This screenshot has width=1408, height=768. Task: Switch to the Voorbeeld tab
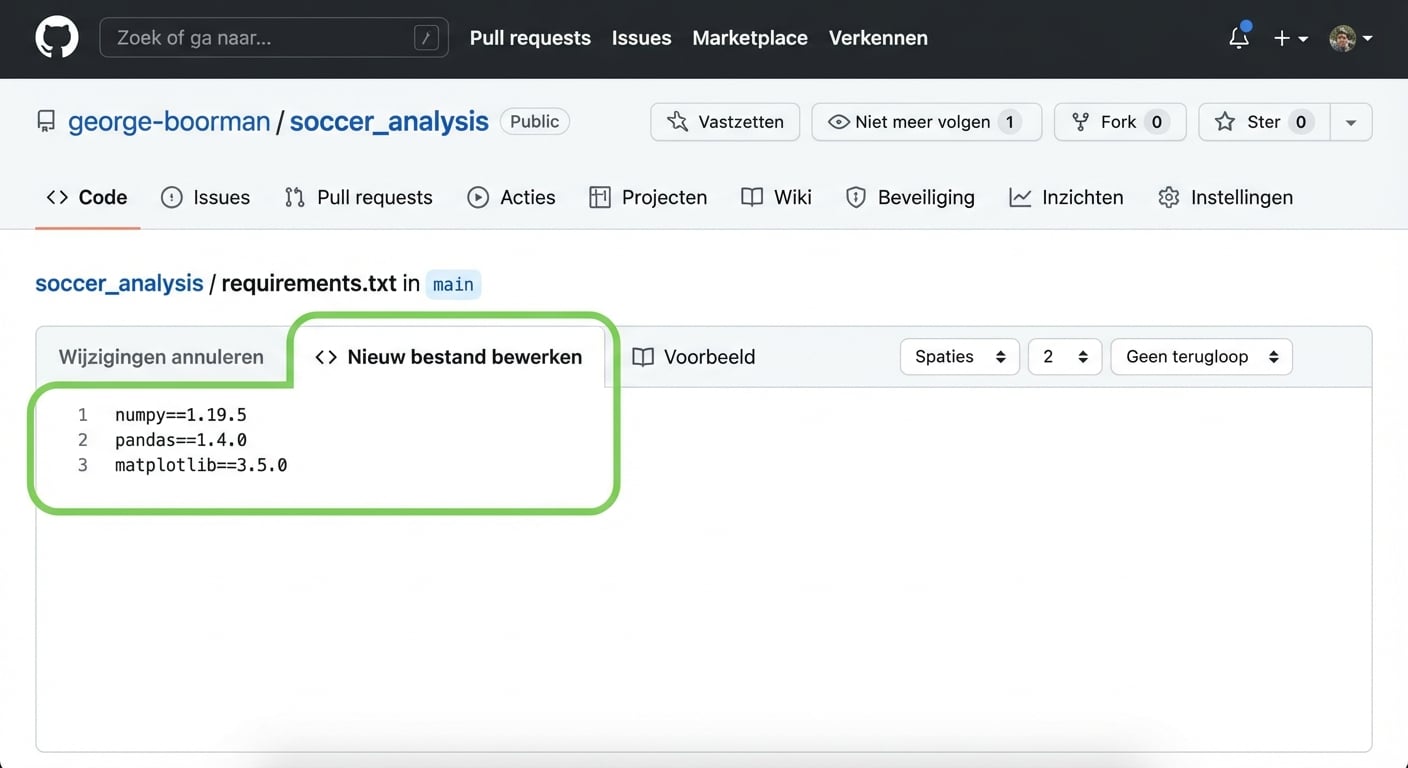pyautogui.click(x=693, y=356)
